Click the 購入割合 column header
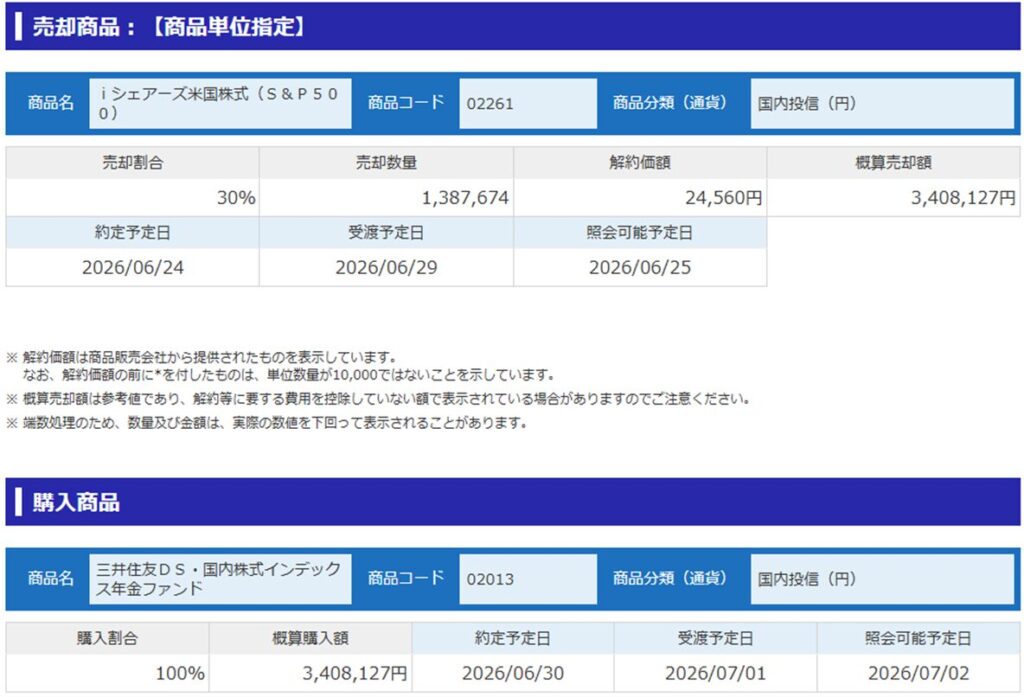Screen dimensions: 1024x697 pyautogui.click(x=107, y=638)
